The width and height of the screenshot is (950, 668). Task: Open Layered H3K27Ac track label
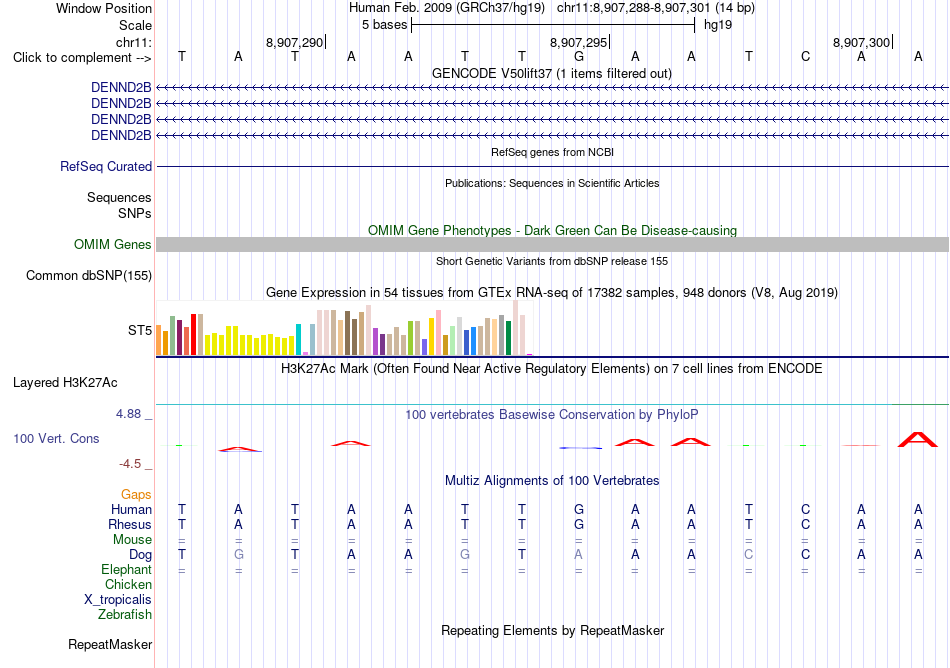click(x=65, y=383)
